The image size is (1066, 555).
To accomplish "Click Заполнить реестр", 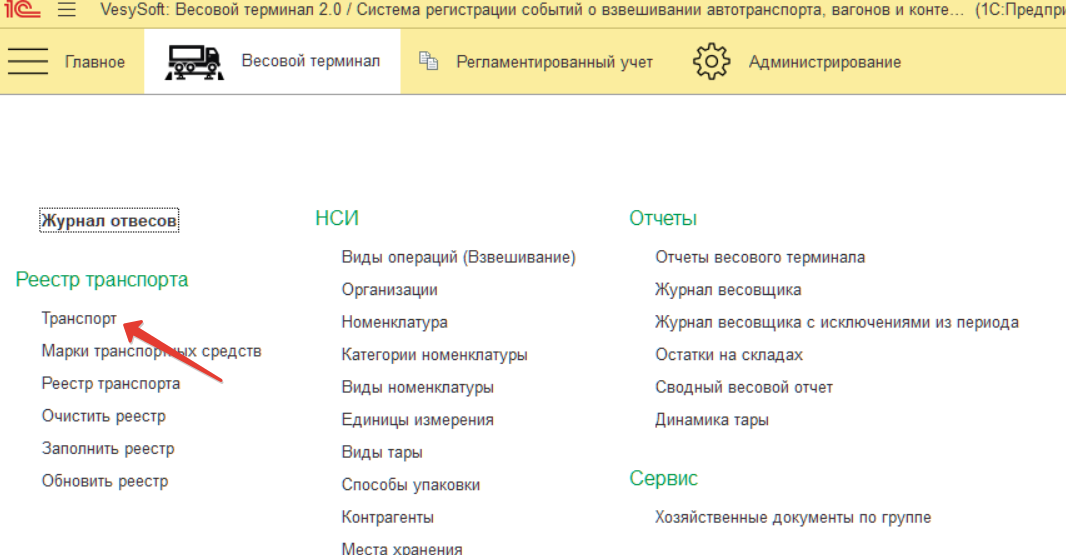I will pos(107,449).
